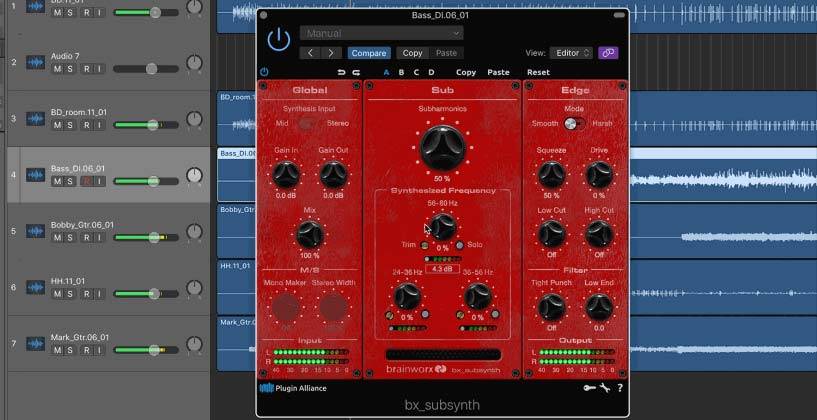Click the large plugin power bypass icon

pyautogui.click(x=278, y=40)
